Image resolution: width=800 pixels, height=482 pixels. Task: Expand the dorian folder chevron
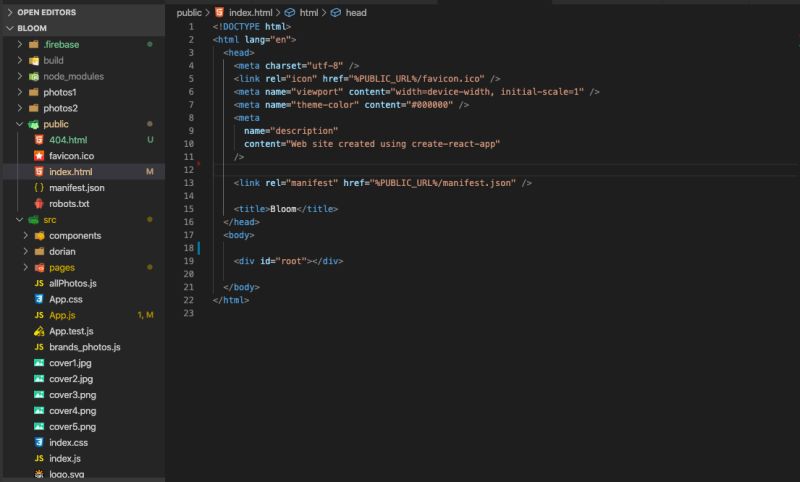[x=26, y=251]
